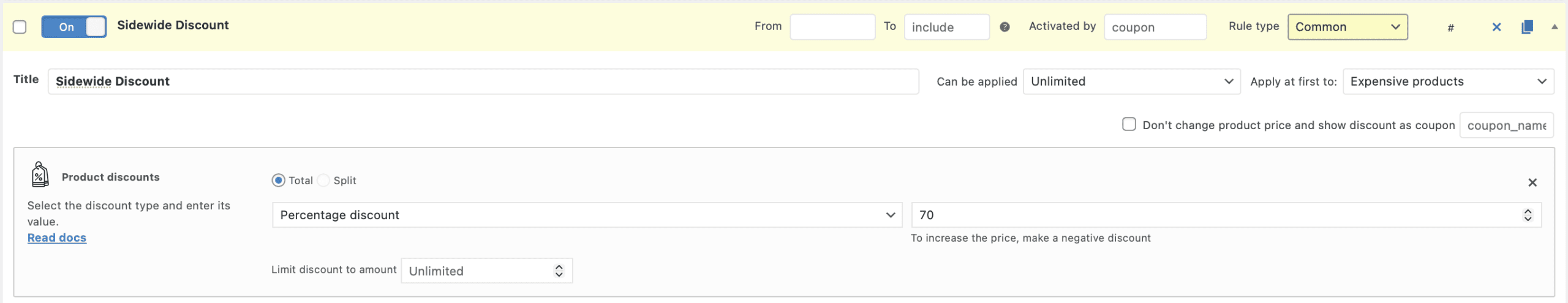Screen dimensions: 1568x303
Task: Enable show discount as coupon checkbox
Action: tap(1129, 124)
